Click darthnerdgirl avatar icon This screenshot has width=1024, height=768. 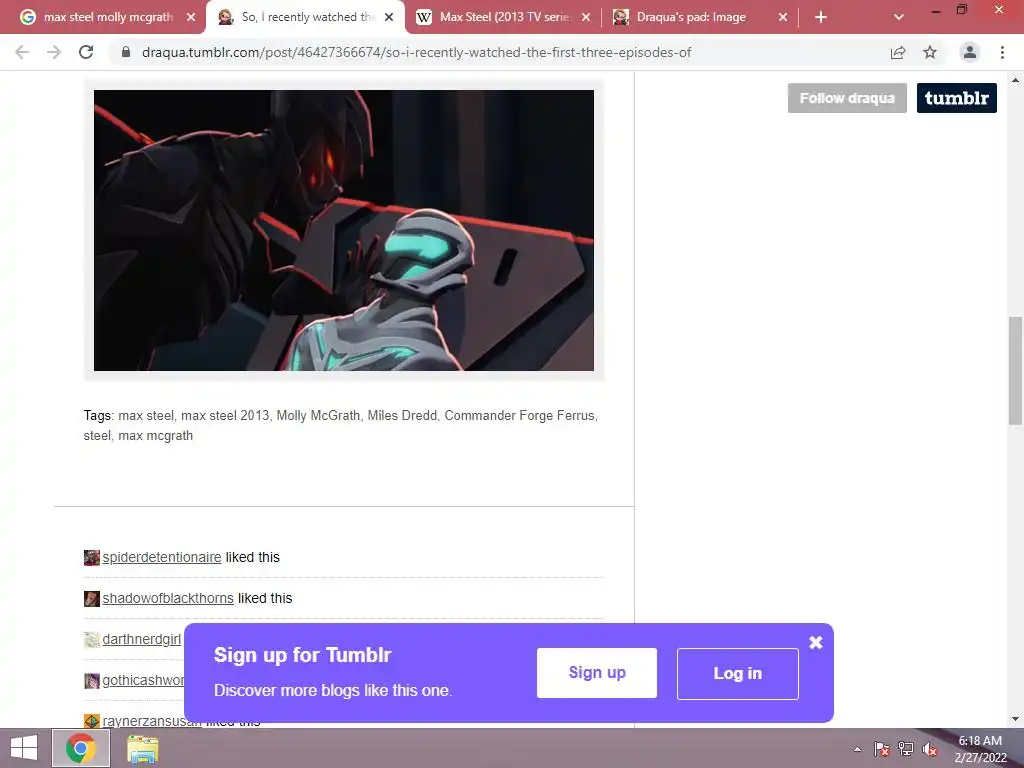point(92,640)
